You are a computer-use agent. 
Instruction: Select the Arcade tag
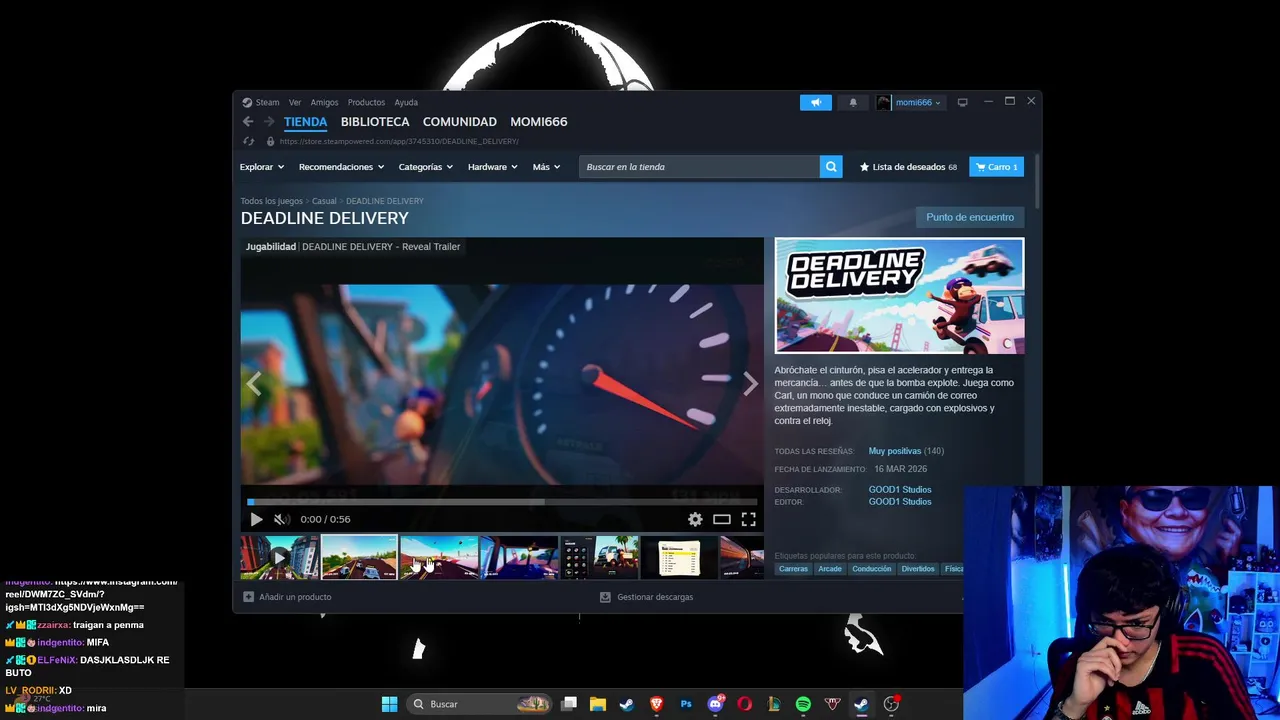[830, 569]
